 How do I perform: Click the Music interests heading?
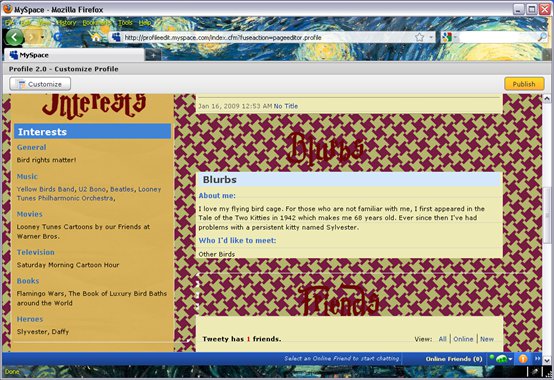pyautogui.click(x=27, y=176)
